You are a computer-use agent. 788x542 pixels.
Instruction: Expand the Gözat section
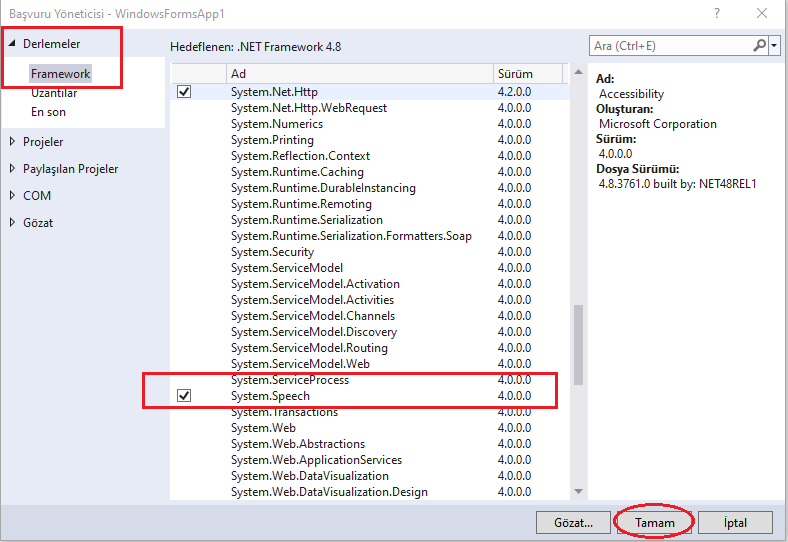(12, 222)
